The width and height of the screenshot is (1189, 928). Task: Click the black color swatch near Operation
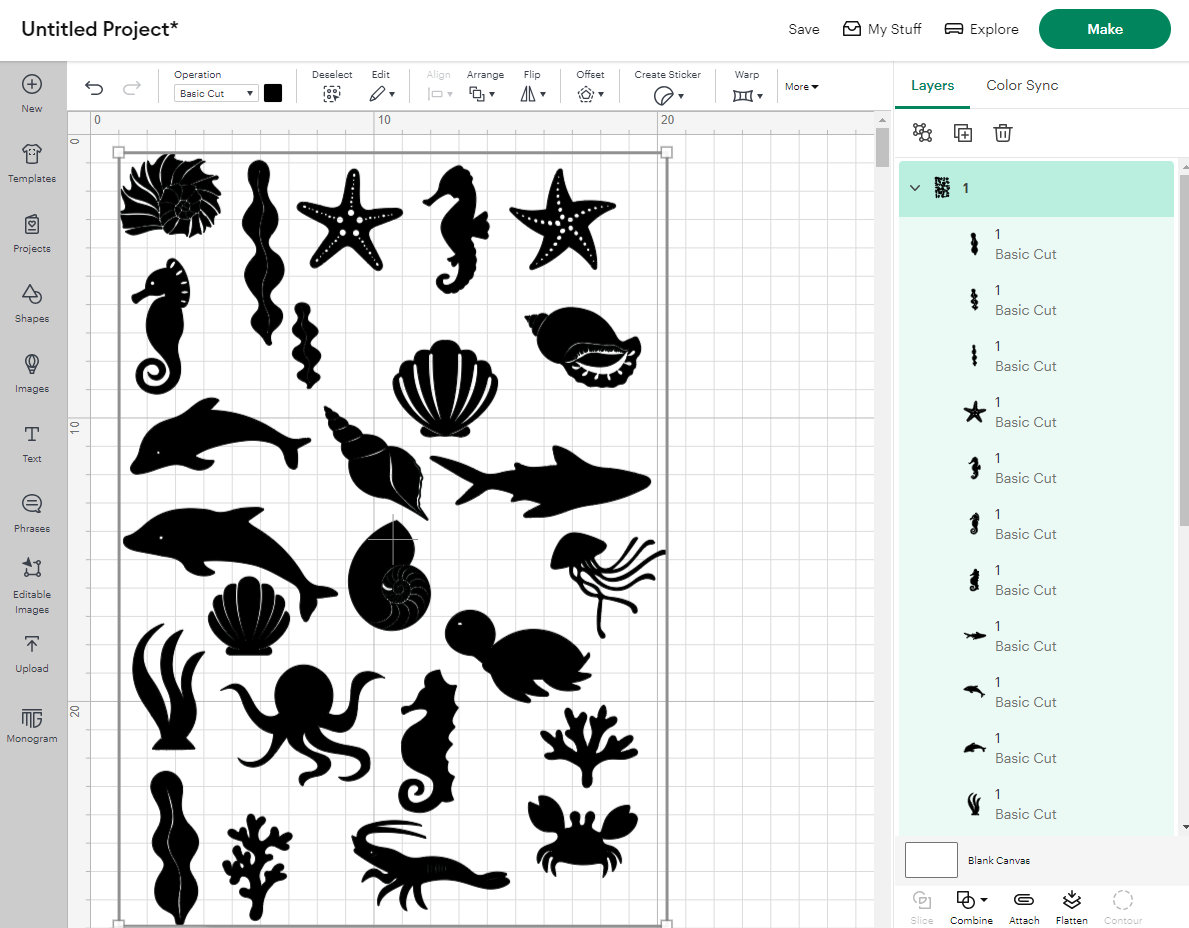272,92
